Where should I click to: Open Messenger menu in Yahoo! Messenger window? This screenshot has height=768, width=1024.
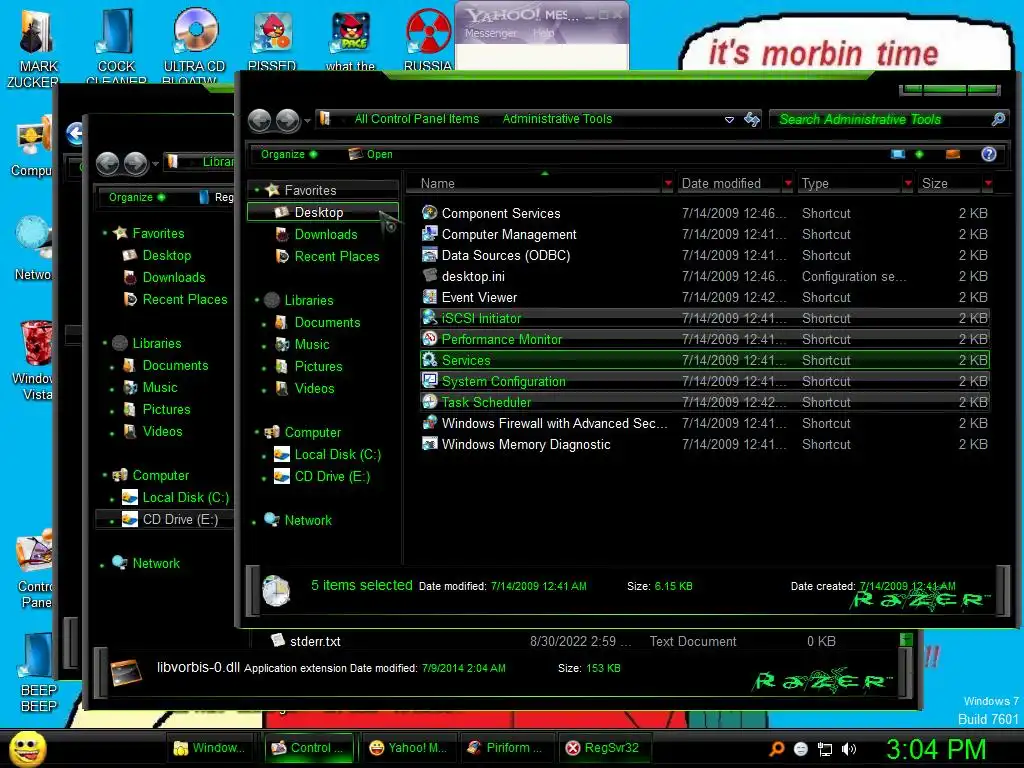[x=490, y=33]
